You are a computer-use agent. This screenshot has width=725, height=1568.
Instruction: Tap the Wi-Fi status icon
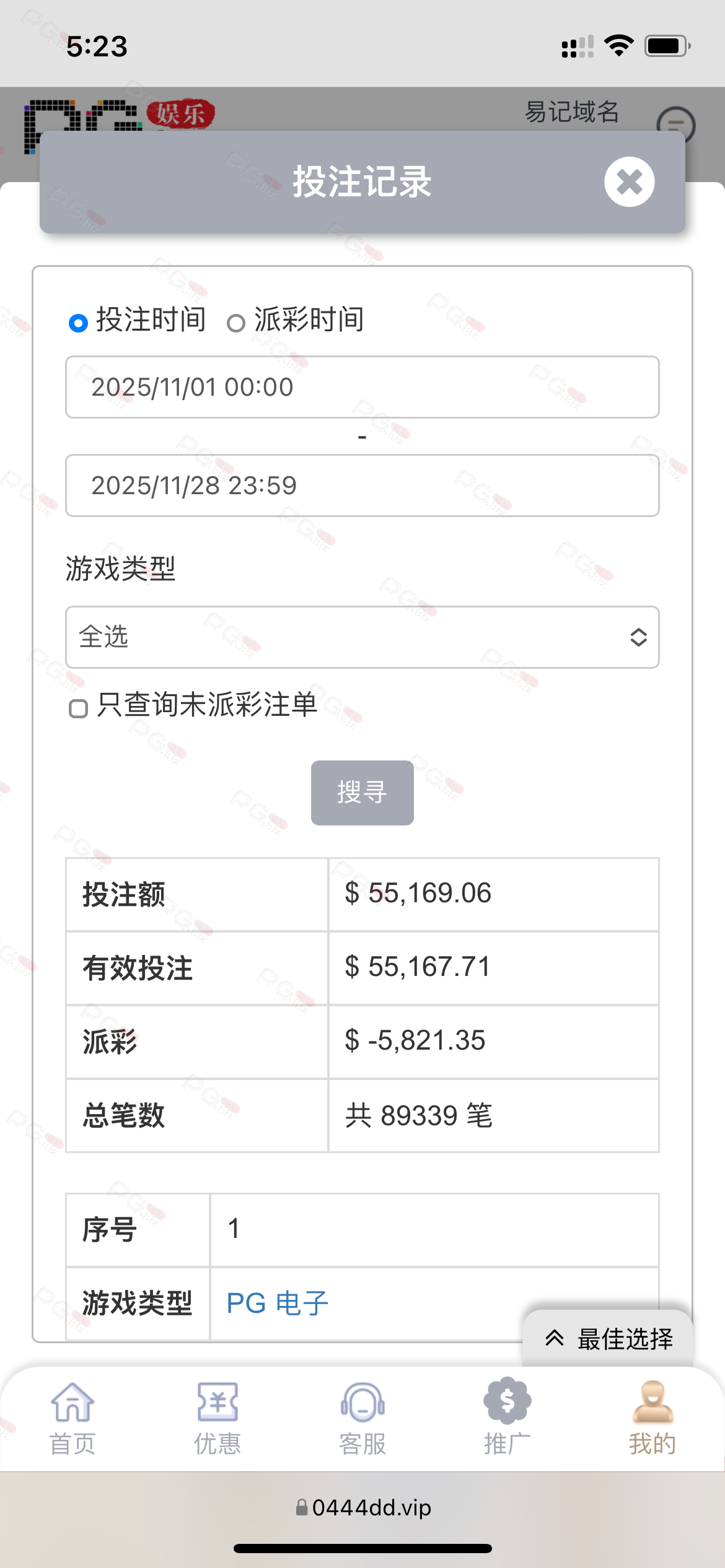coord(618,46)
